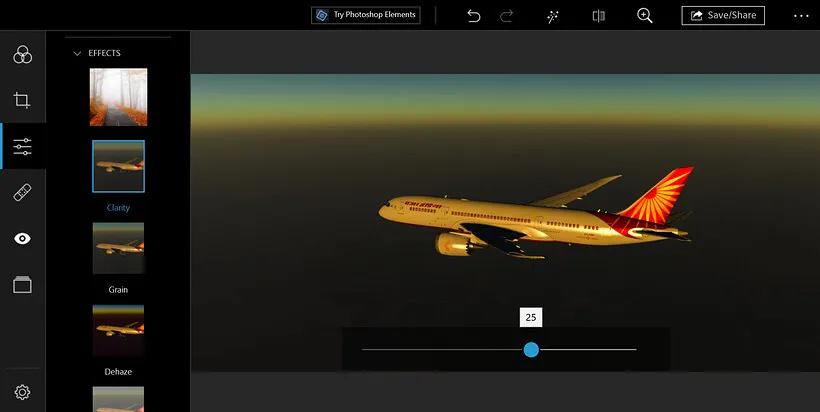Select the Spot Heal bandage tool
Image resolution: width=820 pixels, height=412 pixels.
coord(22,193)
